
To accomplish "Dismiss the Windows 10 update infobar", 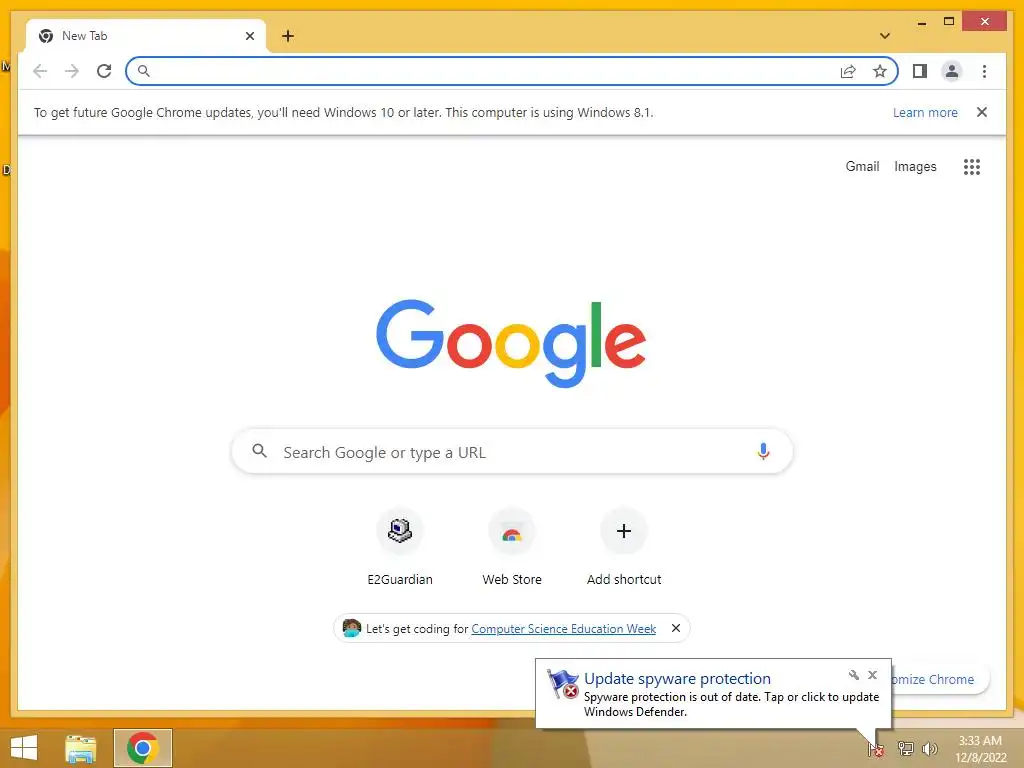I will click(x=982, y=112).
